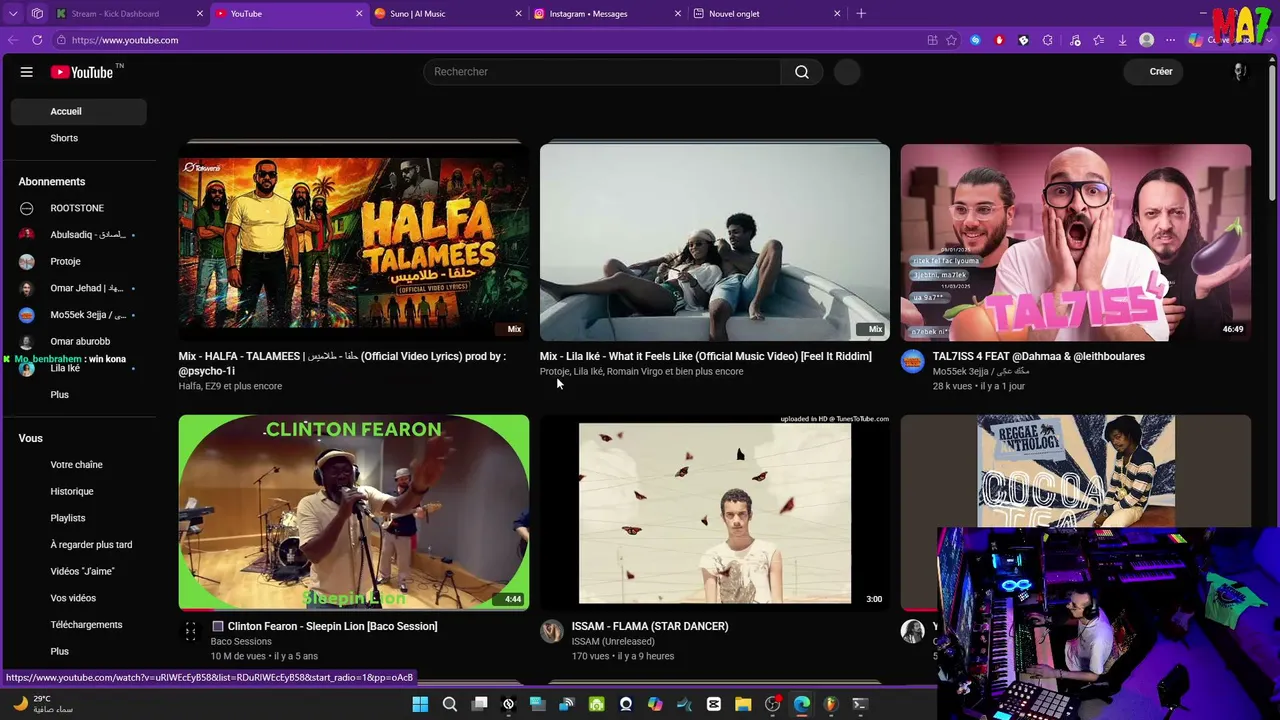Open a new browser tab

[x=861, y=14]
